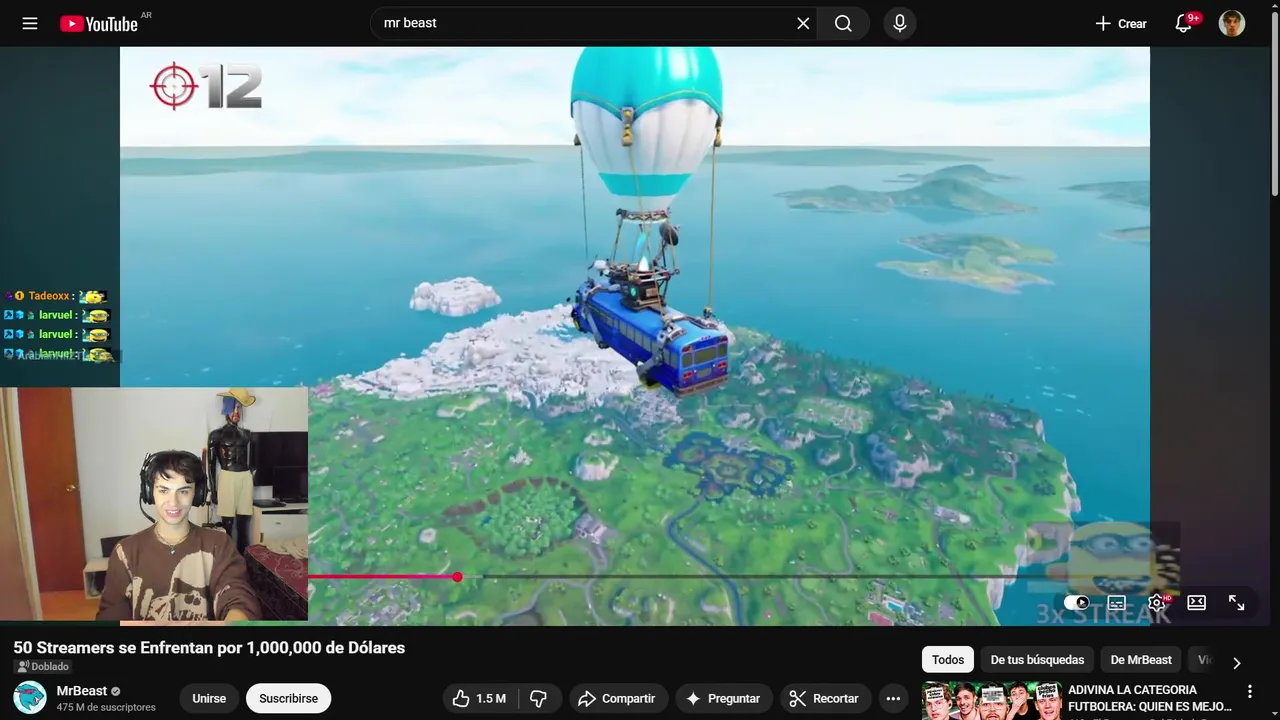Open account avatar menu
1280x720 pixels.
pos(1232,23)
